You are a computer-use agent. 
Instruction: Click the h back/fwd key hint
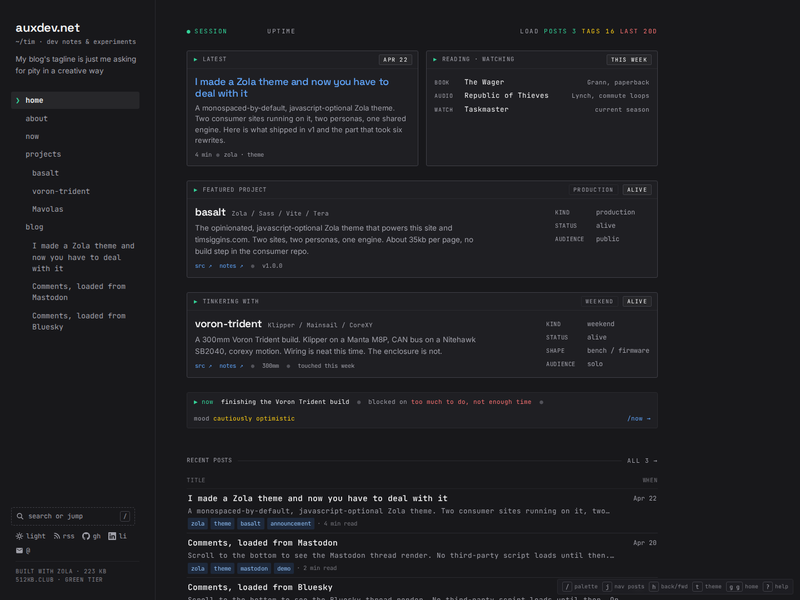click(x=653, y=587)
